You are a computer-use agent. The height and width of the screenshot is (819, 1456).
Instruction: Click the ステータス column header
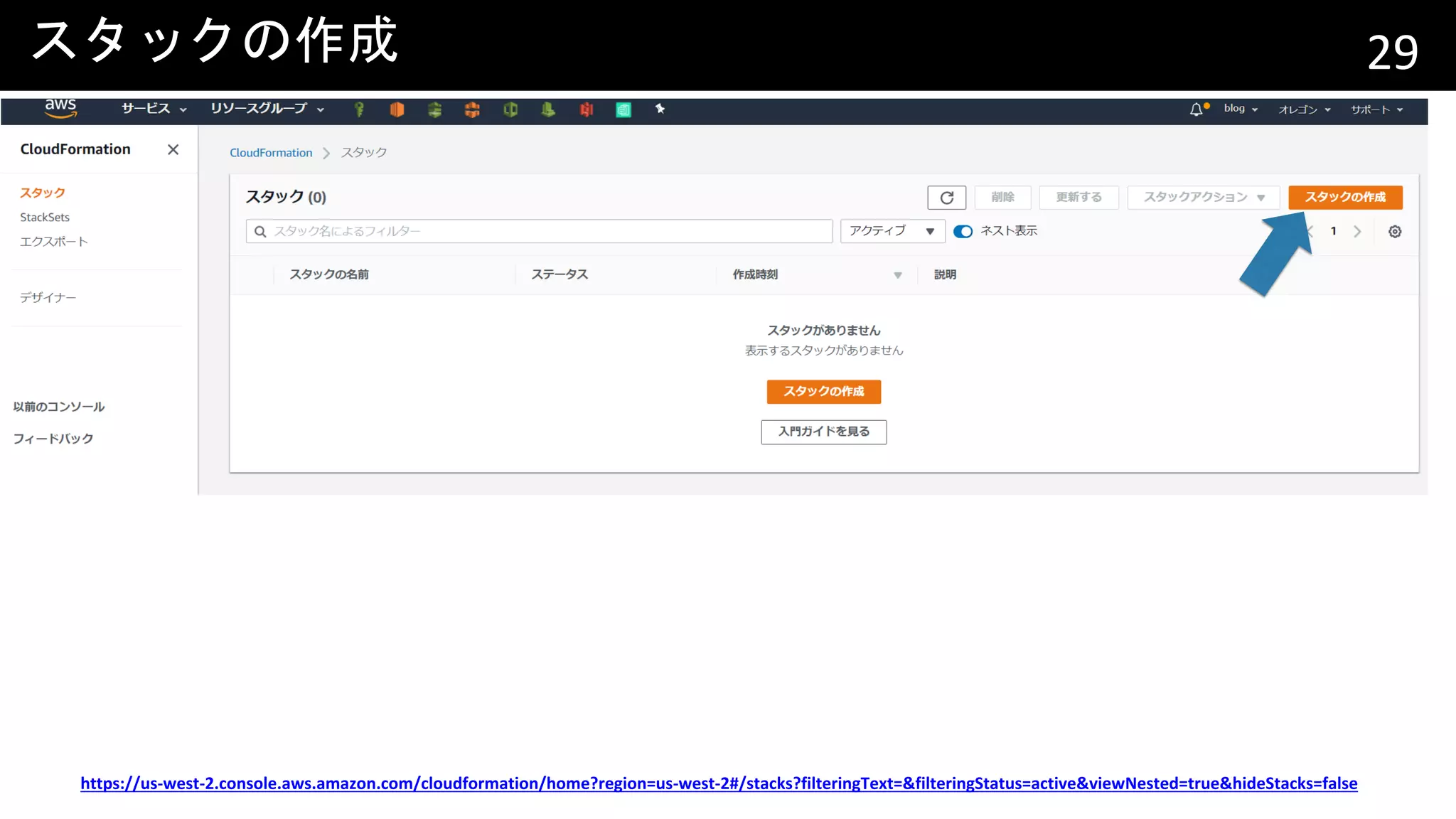click(x=560, y=274)
